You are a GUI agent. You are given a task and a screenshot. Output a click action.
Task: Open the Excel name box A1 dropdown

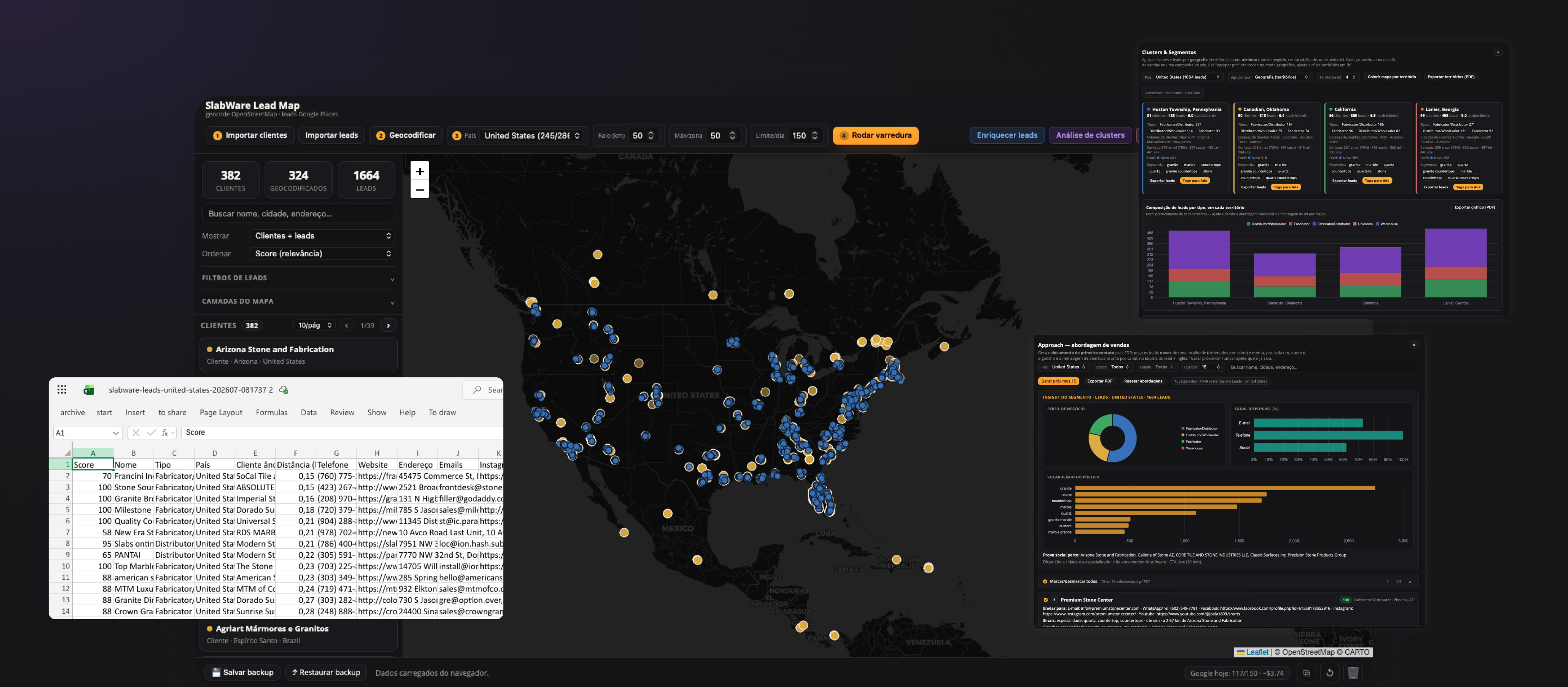115,433
